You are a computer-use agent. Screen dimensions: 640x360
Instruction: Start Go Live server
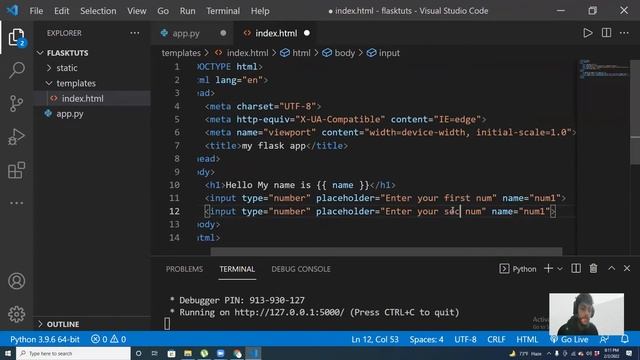570,339
